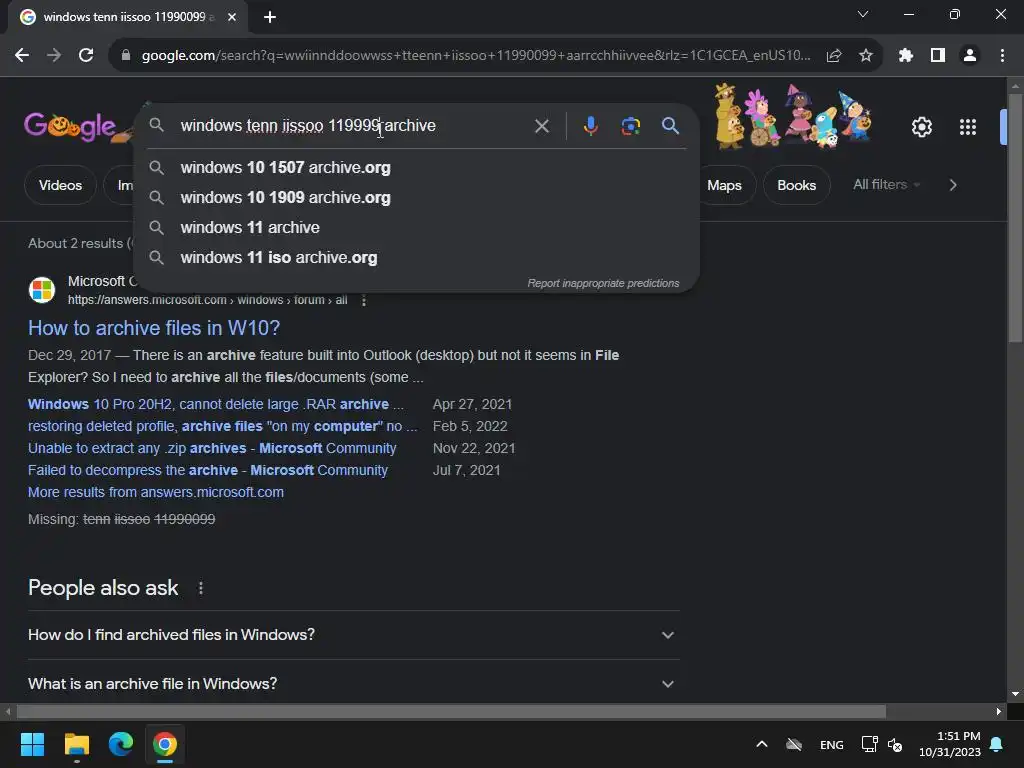
Task: Click the Chrome taskbar icon
Action: [165, 744]
